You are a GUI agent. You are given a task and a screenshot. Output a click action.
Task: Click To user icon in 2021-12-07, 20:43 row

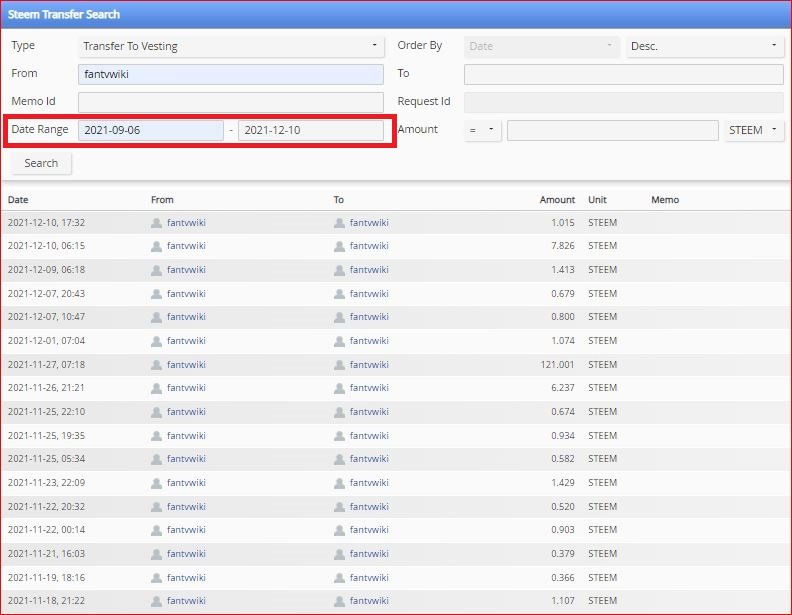(339, 294)
